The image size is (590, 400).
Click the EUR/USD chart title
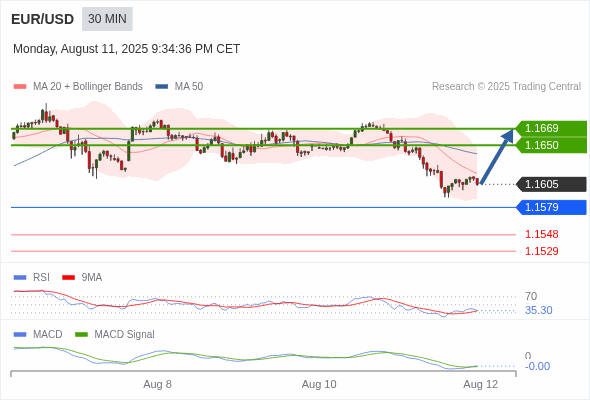[x=43, y=19]
